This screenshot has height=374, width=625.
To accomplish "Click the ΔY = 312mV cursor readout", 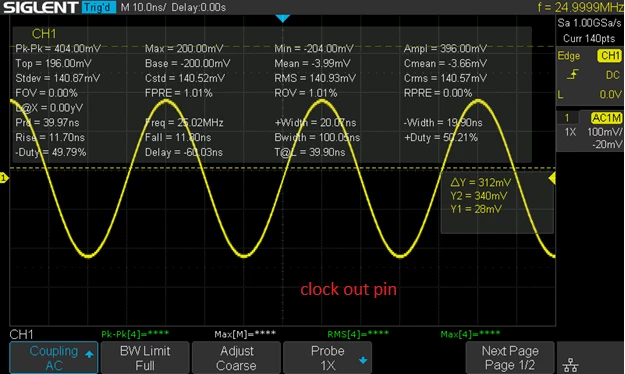I will [x=481, y=183].
